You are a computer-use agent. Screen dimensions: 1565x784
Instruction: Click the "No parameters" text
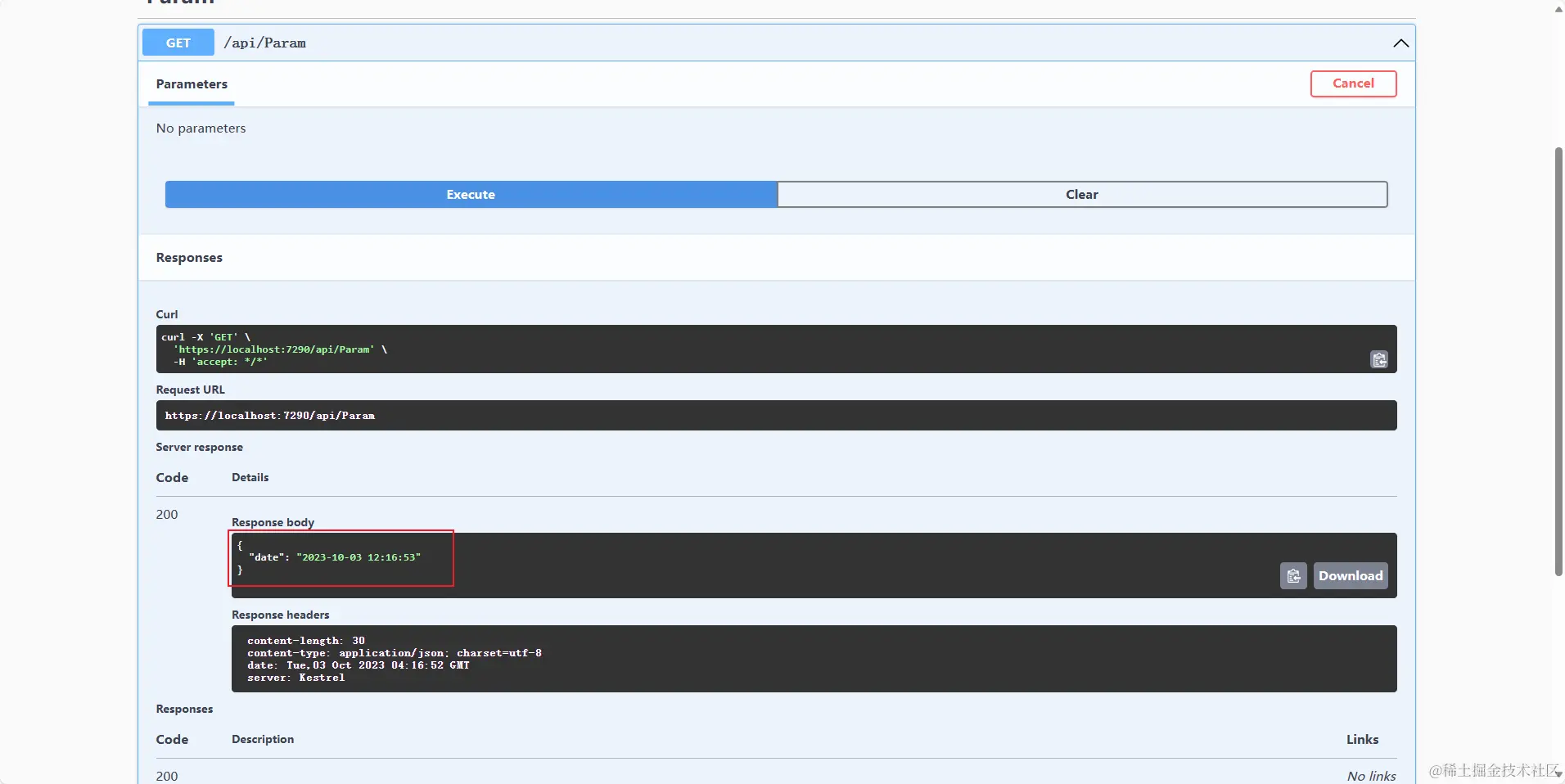click(201, 128)
